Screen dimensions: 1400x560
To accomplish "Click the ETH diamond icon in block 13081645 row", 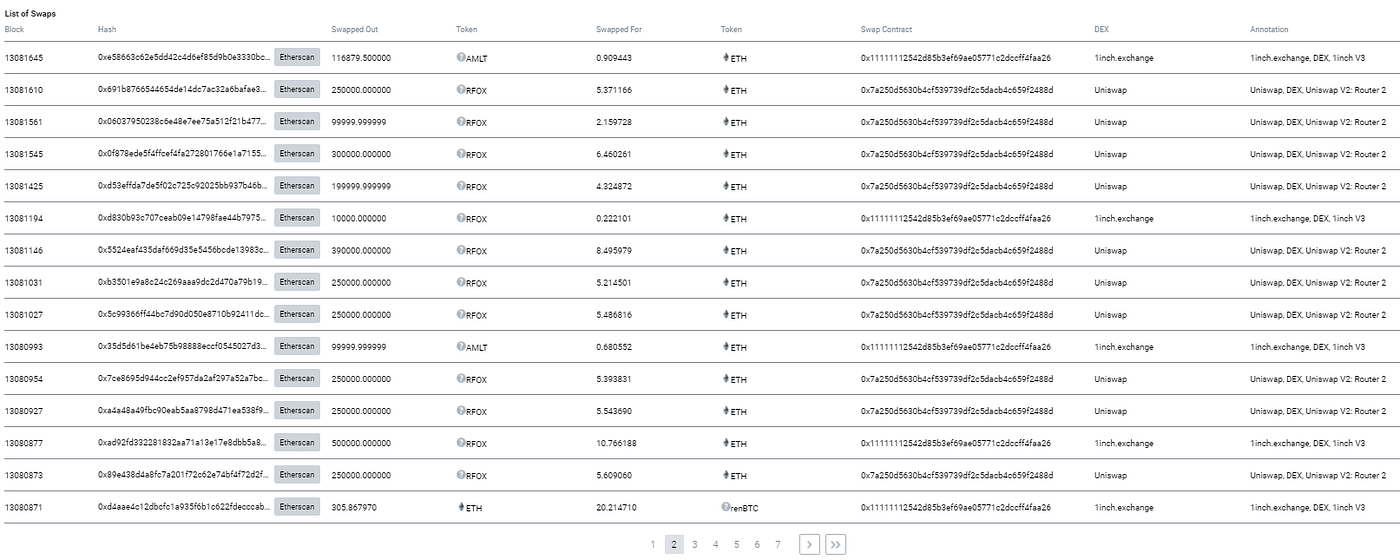I will 726,58.
